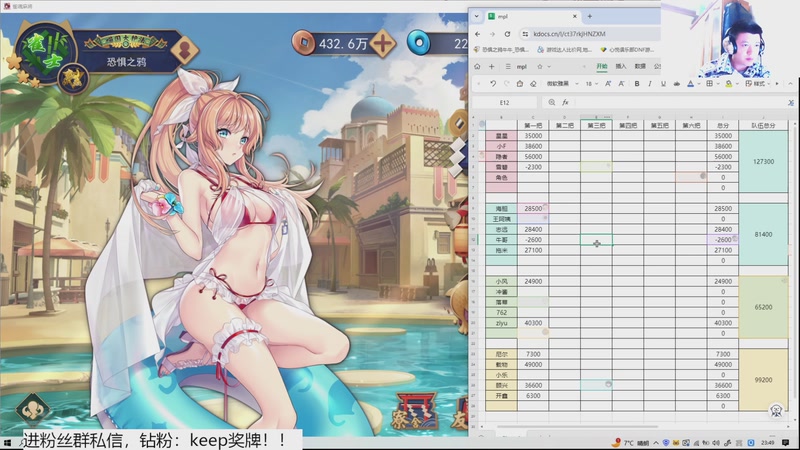
Task: Open the second bookmark with blue icon
Action: tap(564, 49)
